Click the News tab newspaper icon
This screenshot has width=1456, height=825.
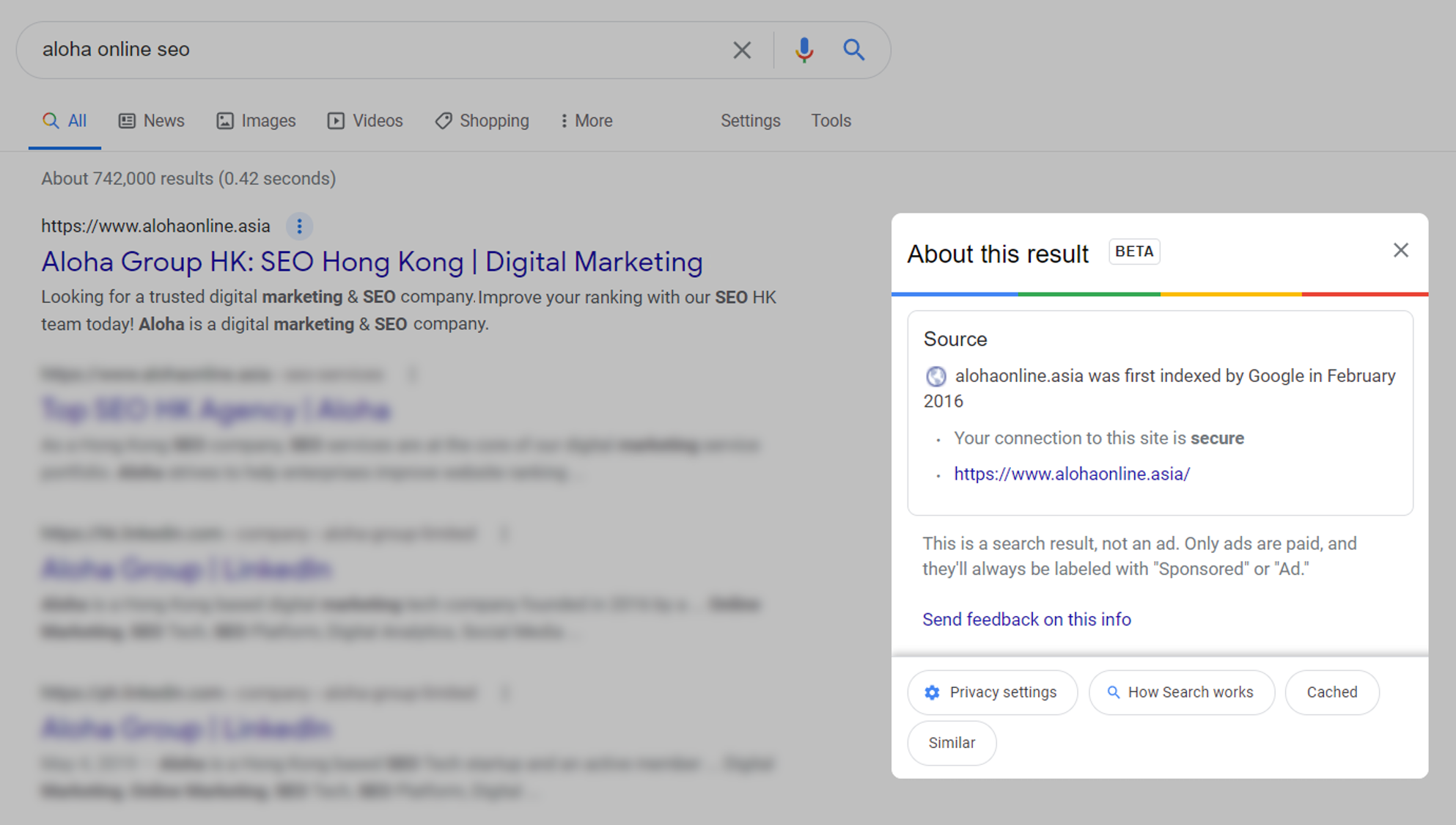coord(127,121)
